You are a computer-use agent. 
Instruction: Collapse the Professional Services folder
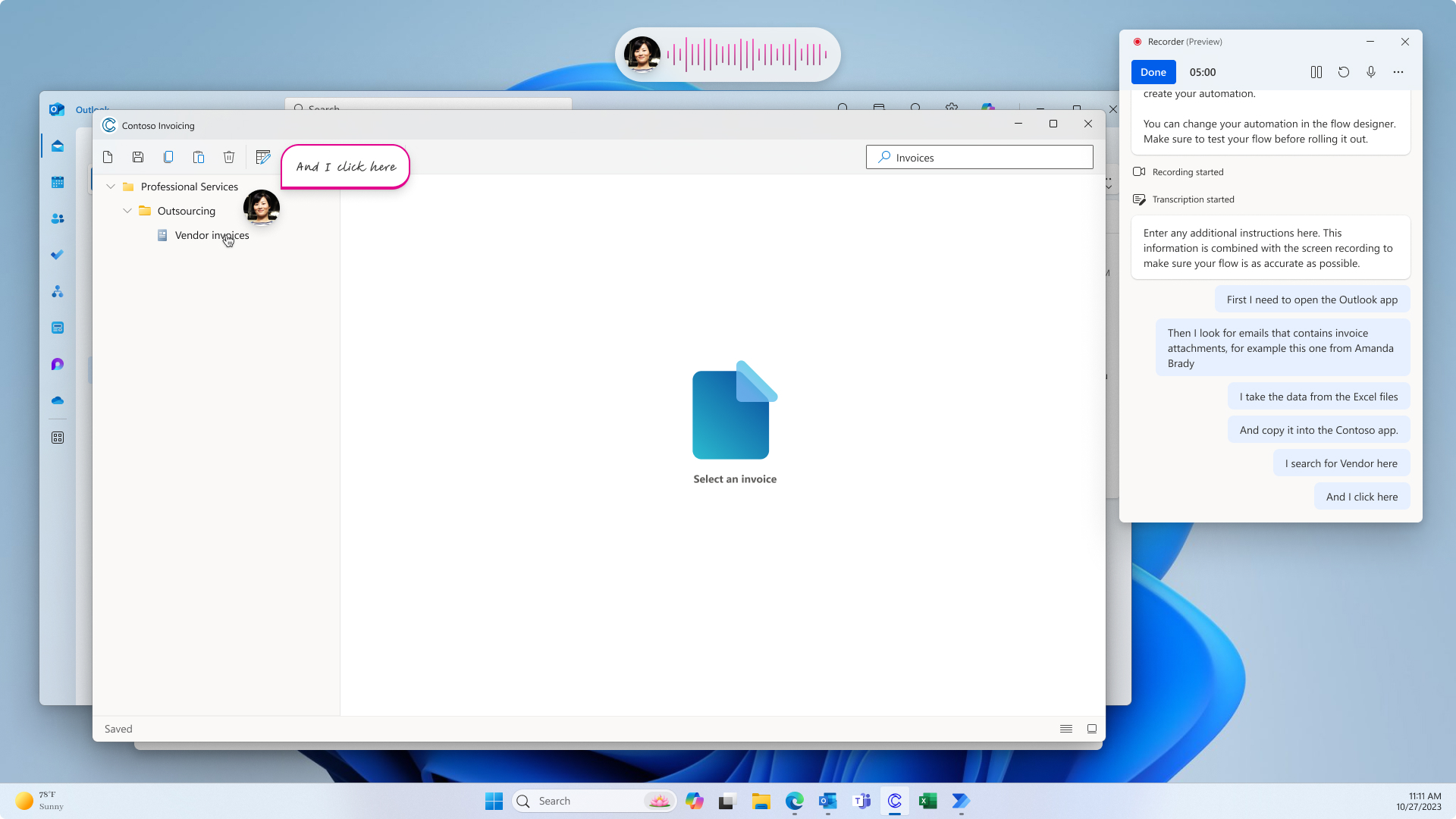tap(111, 187)
